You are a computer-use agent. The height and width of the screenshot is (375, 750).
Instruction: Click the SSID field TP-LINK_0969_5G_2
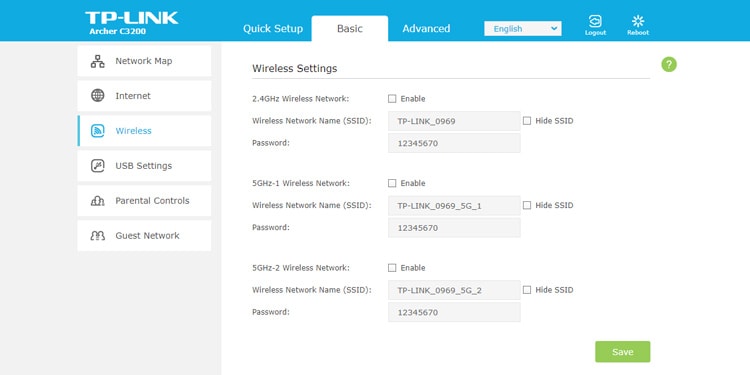click(454, 290)
